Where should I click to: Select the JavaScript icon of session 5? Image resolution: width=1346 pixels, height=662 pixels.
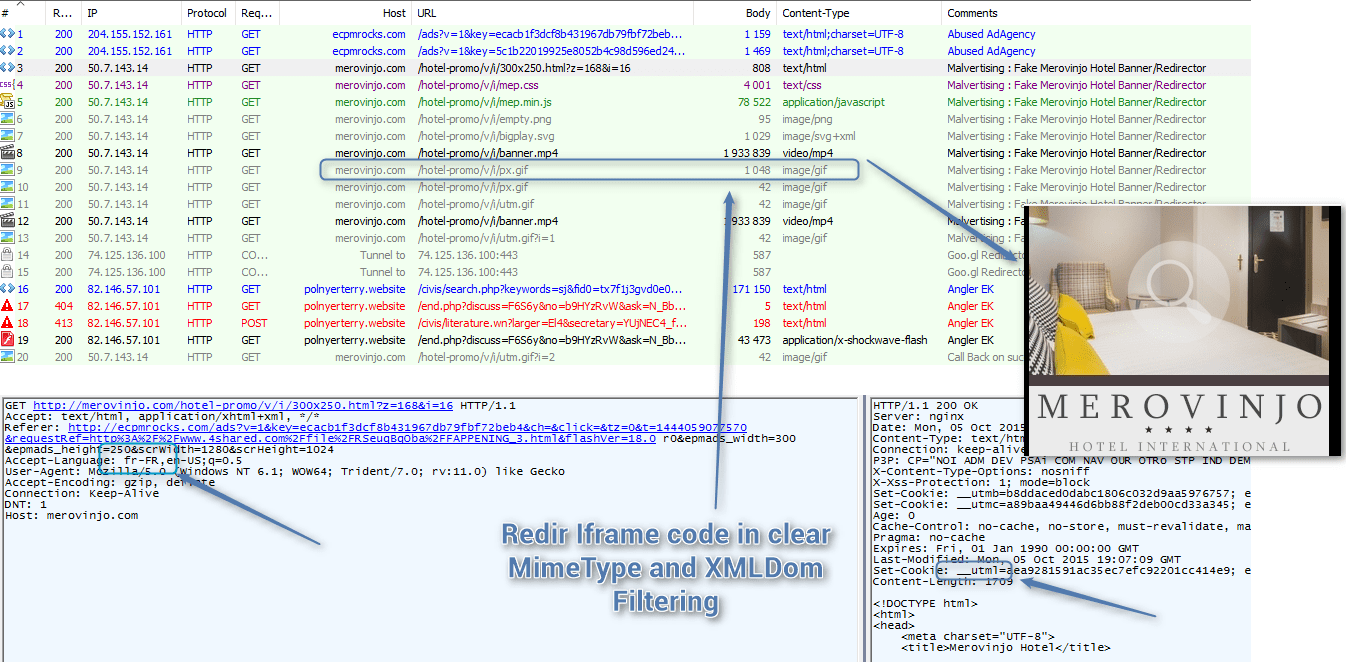[x=7, y=102]
